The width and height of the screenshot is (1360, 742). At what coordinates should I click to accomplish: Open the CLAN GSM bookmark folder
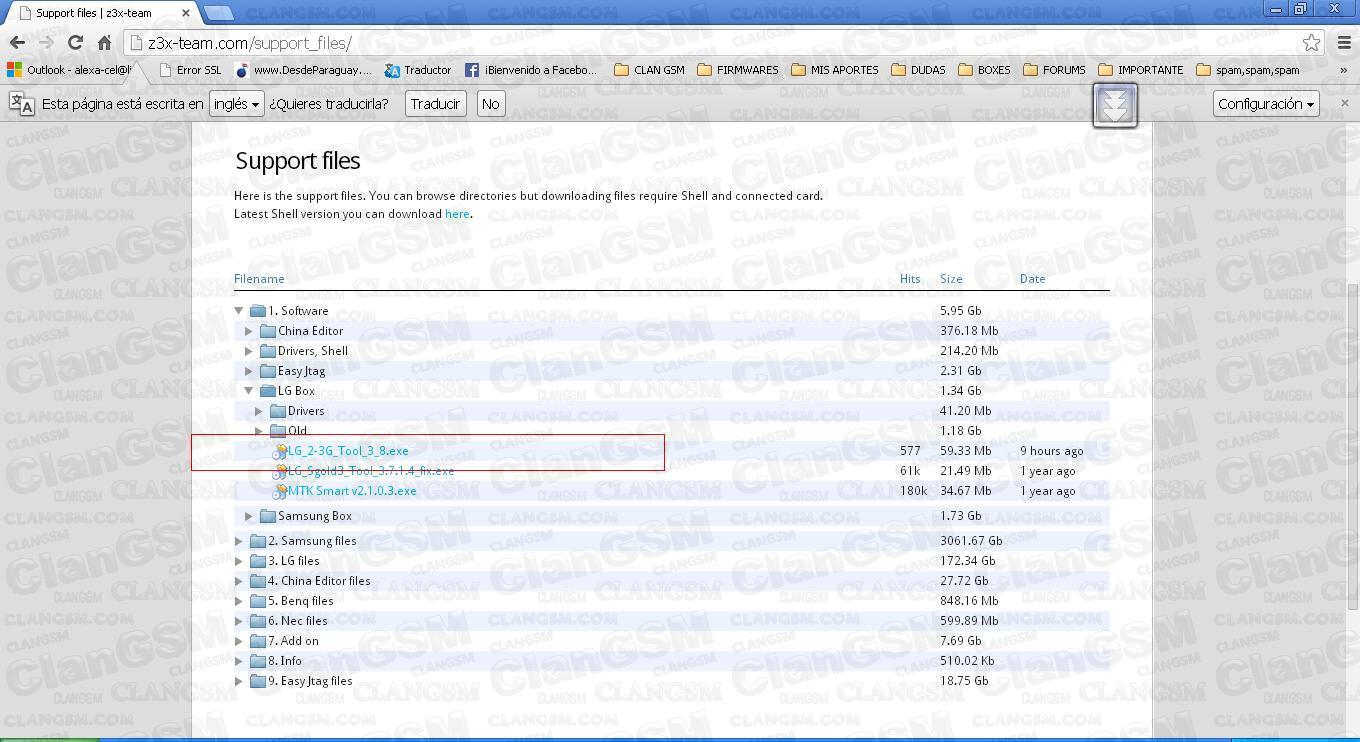click(x=649, y=70)
